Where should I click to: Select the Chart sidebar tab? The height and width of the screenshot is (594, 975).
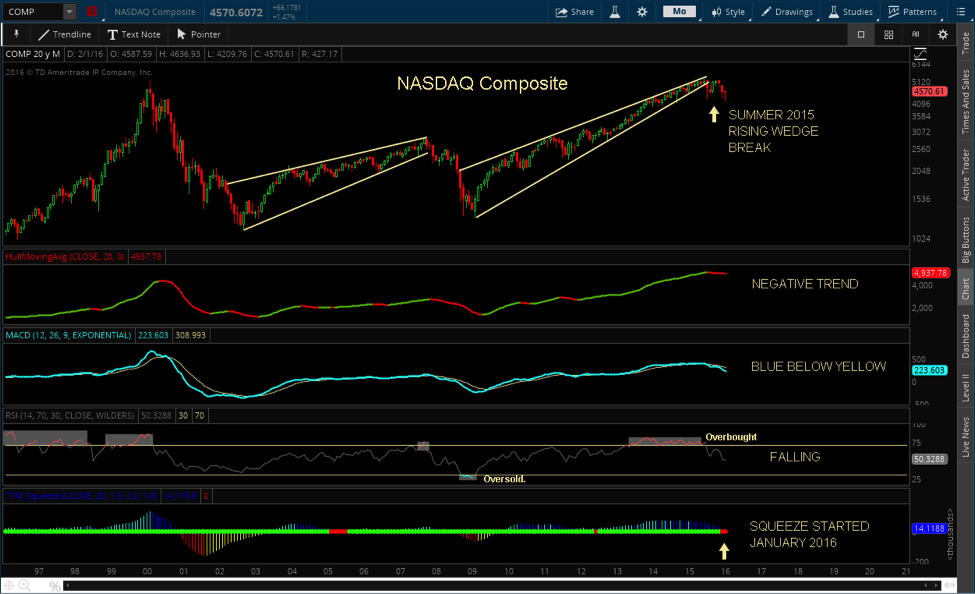(x=966, y=289)
